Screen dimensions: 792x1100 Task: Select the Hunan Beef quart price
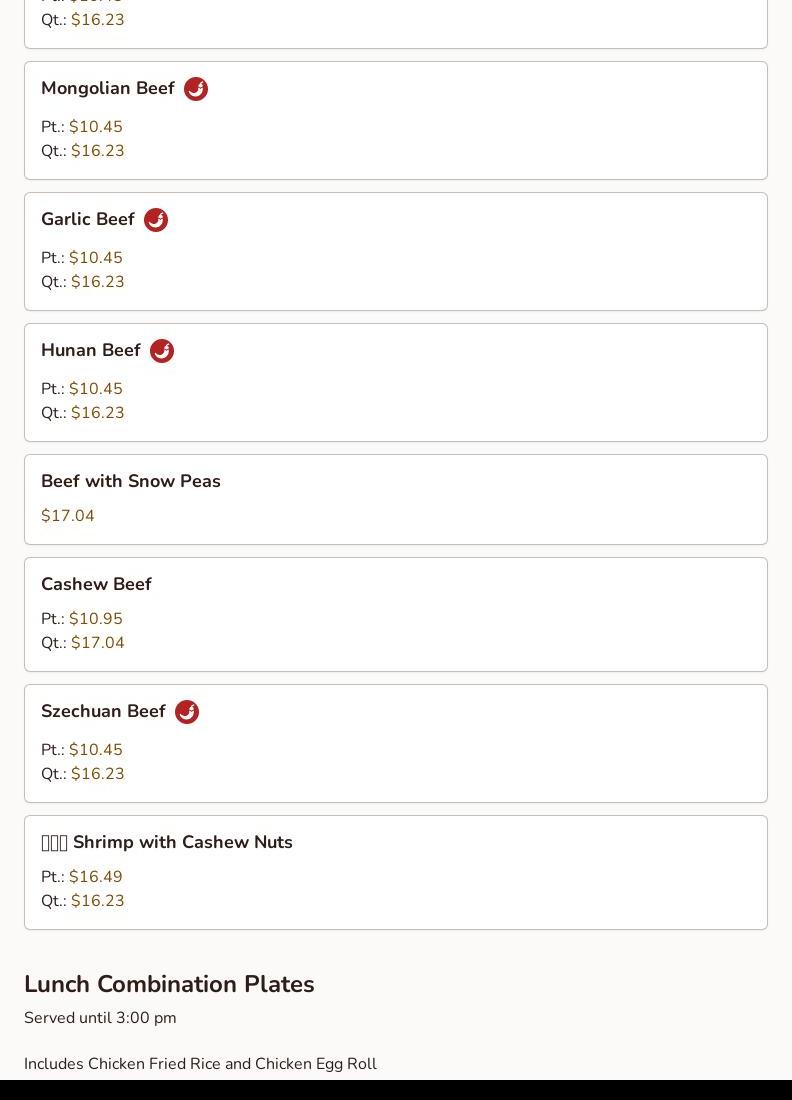click(98, 413)
